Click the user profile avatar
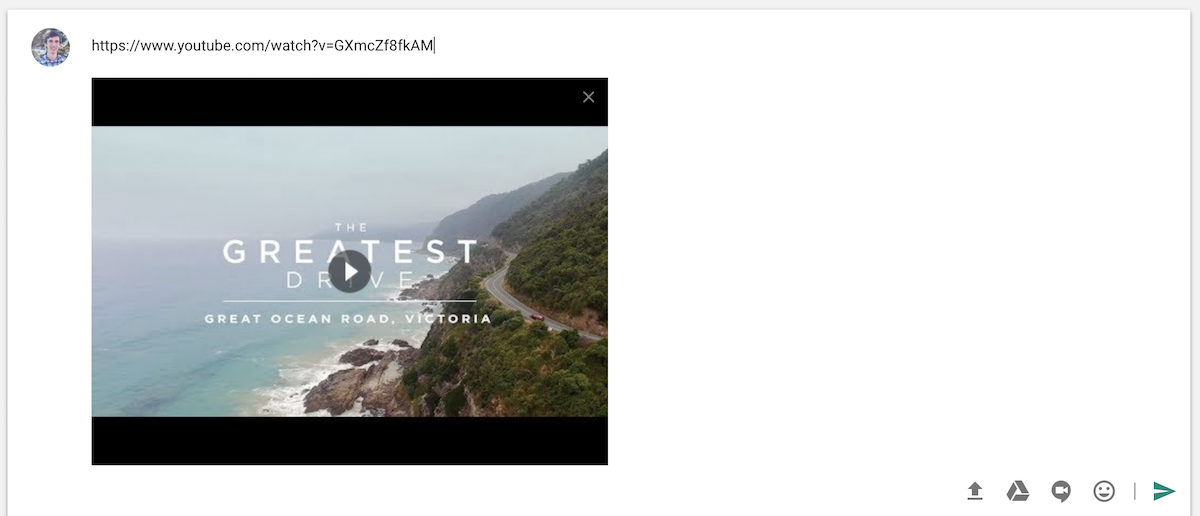The width and height of the screenshot is (1200, 516). pos(50,47)
